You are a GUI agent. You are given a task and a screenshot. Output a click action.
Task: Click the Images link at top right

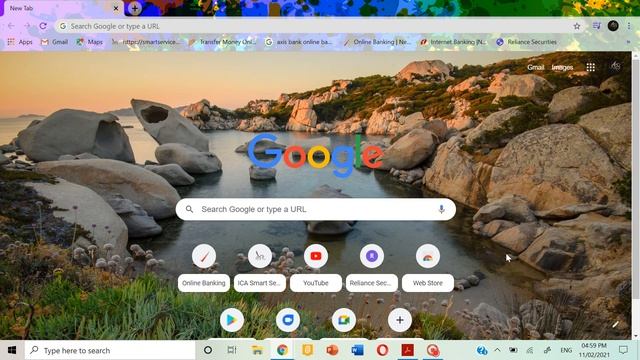point(562,67)
